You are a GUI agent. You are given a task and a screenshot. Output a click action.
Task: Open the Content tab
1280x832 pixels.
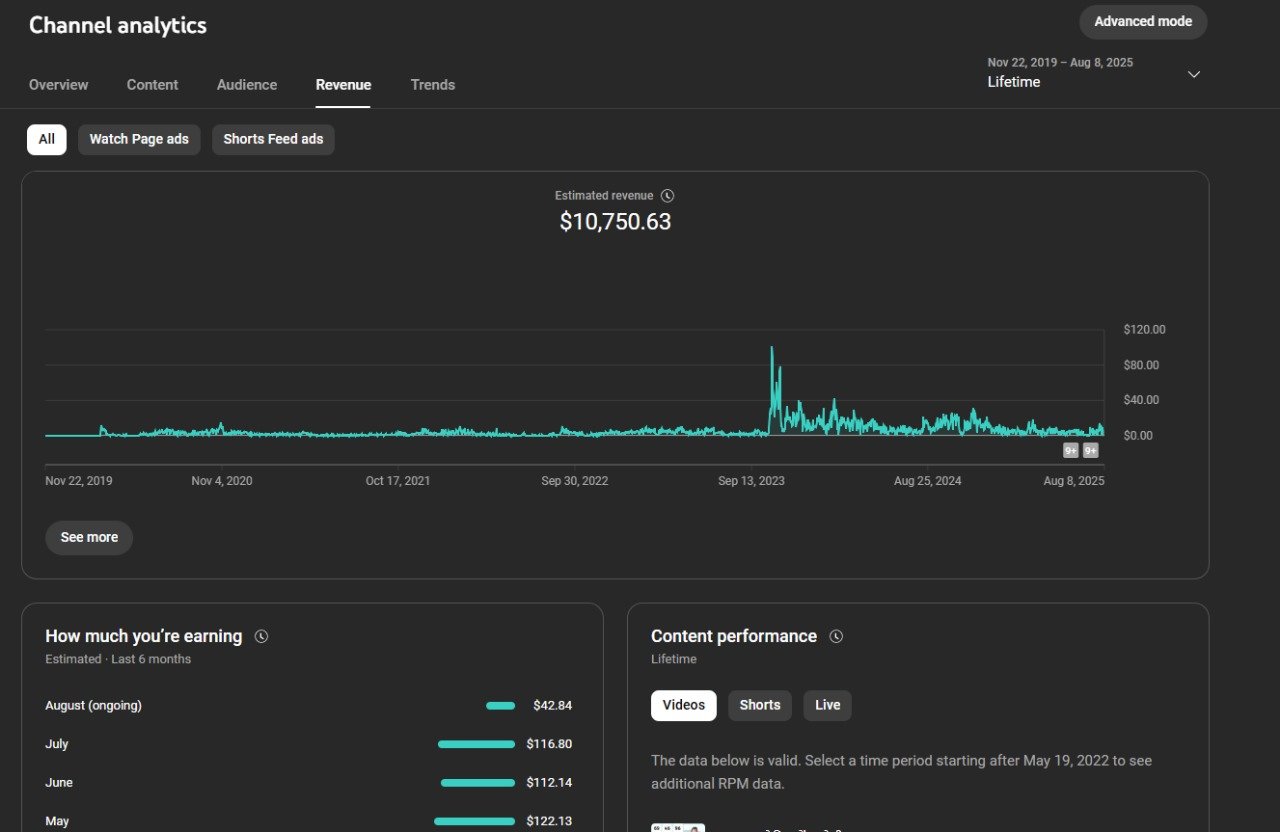click(x=152, y=85)
